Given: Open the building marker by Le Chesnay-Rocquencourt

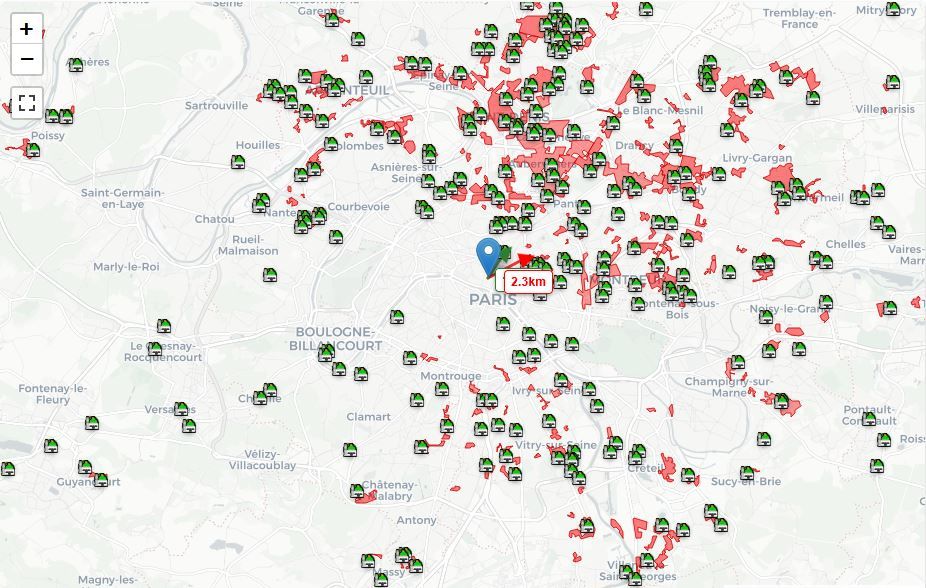Looking at the screenshot, I should click(155, 349).
